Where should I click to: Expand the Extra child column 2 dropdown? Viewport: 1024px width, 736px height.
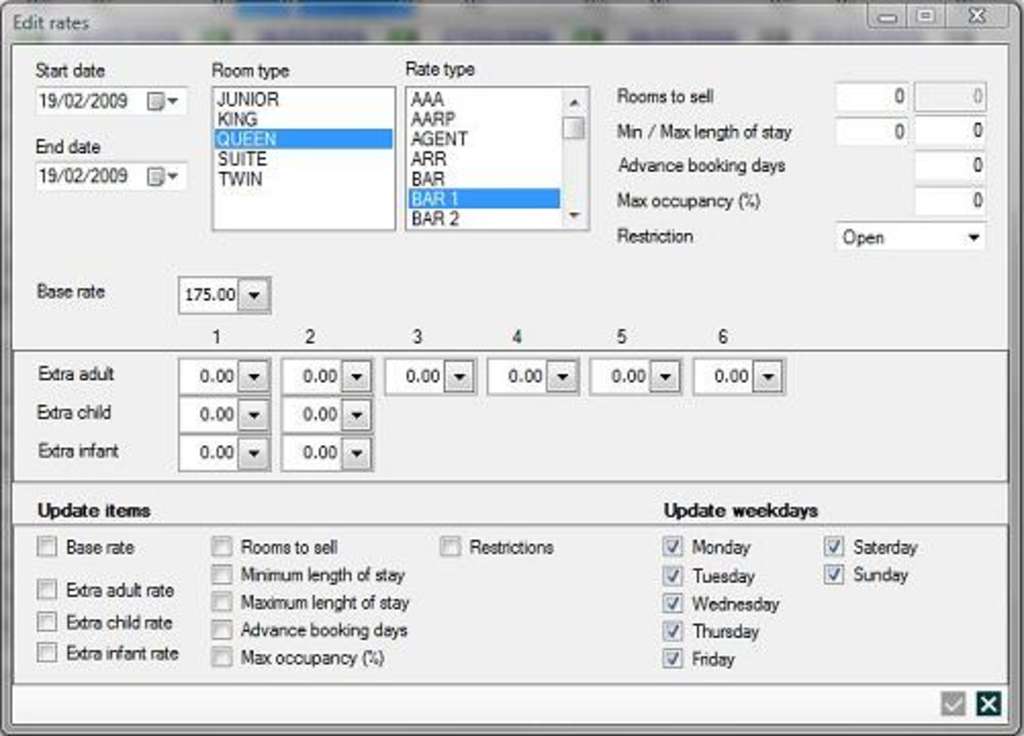click(x=357, y=415)
